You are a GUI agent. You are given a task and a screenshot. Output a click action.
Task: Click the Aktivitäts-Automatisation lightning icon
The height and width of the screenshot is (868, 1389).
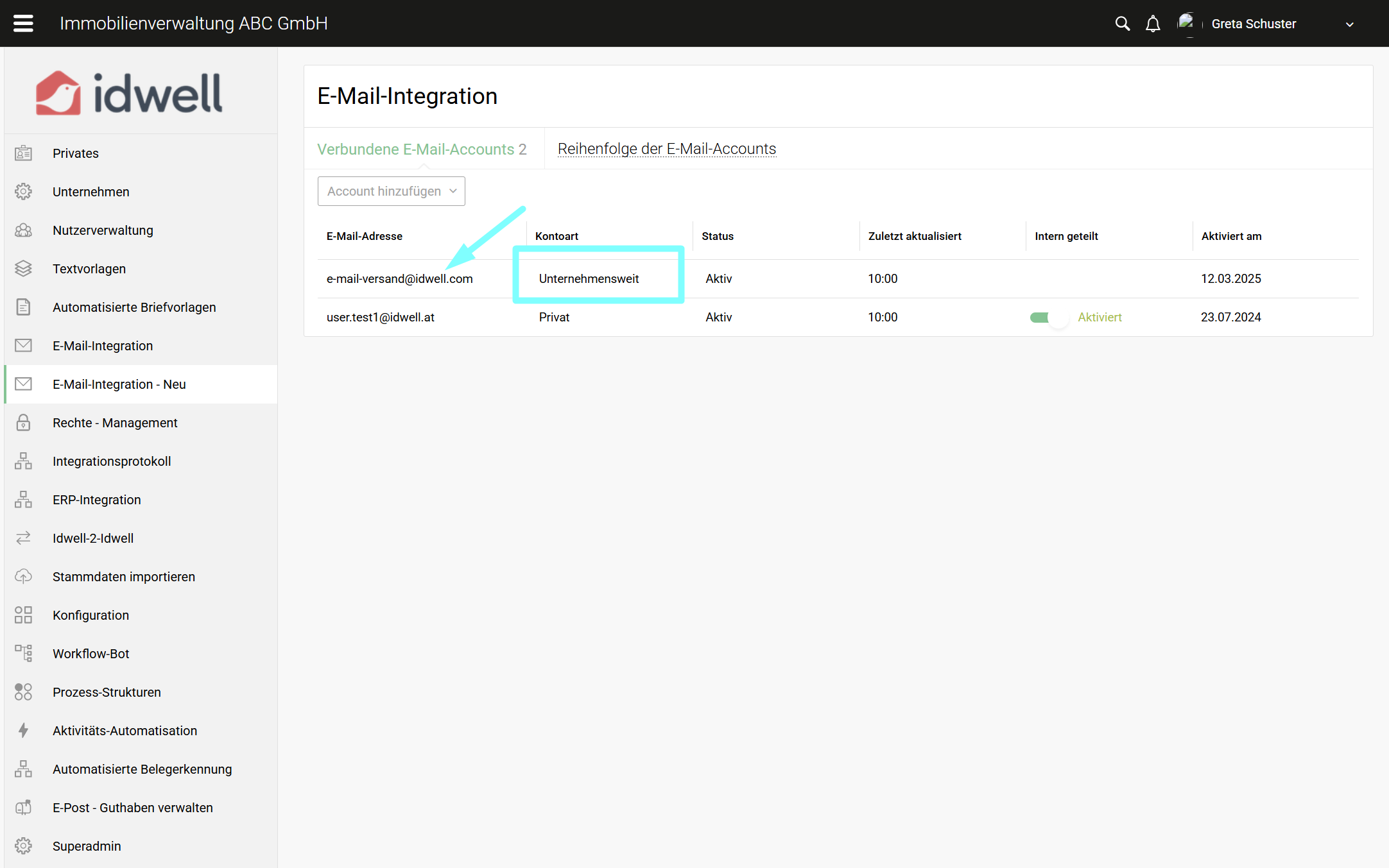coord(23,730)
